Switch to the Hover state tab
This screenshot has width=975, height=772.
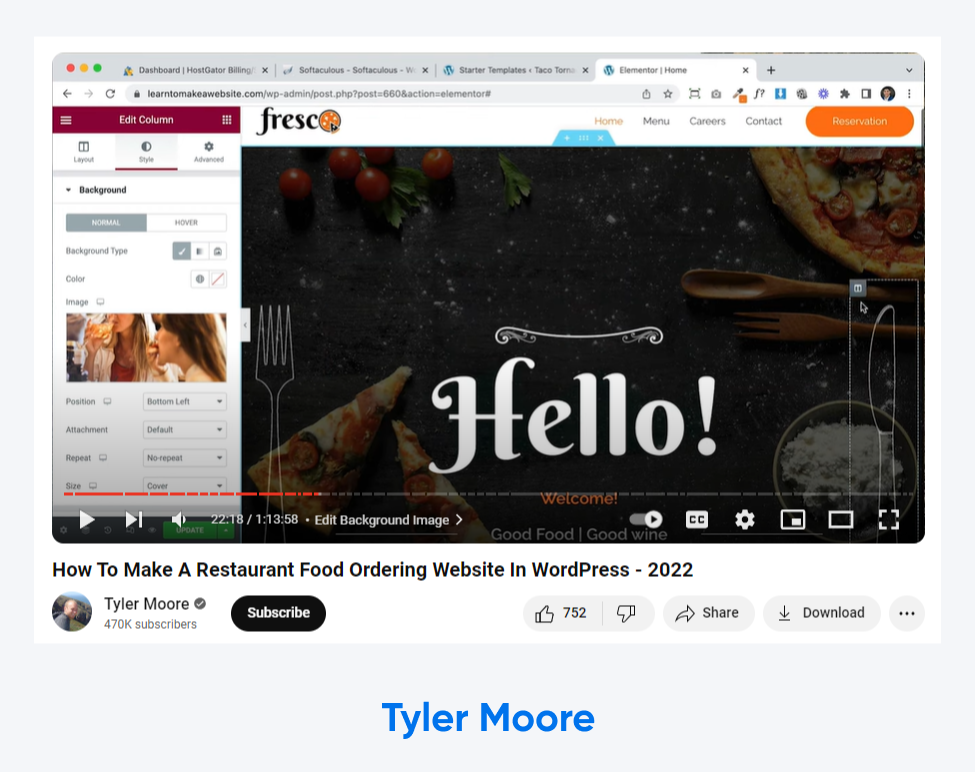pyautogui.click(x=186, y=223)
